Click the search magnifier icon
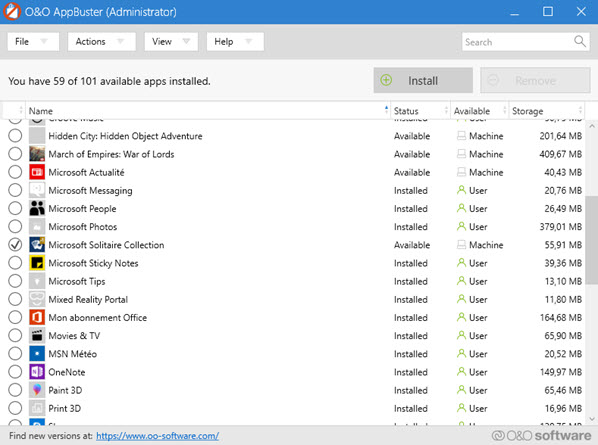Viewport: 598px width, 445px height. tap(580, 41)
